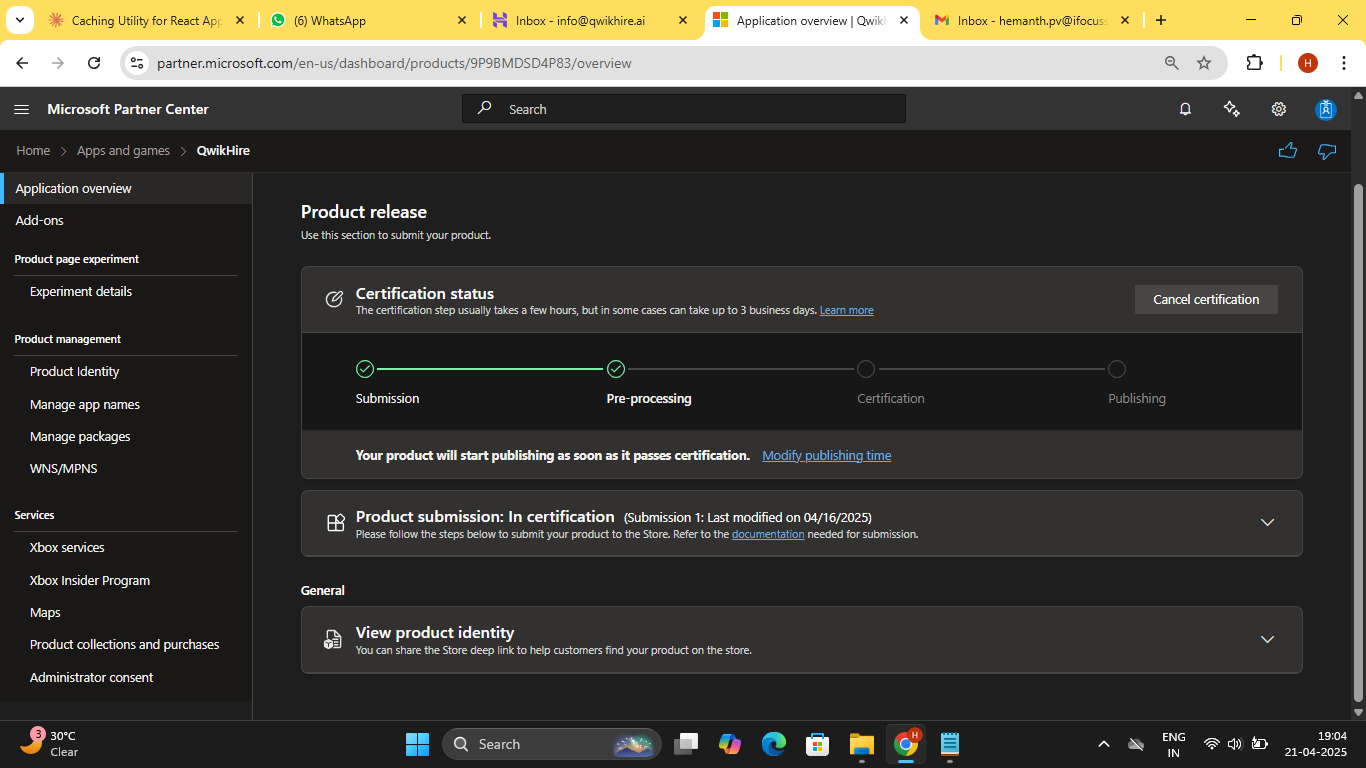Open Task View on taskbar

[x=686, y=744]
